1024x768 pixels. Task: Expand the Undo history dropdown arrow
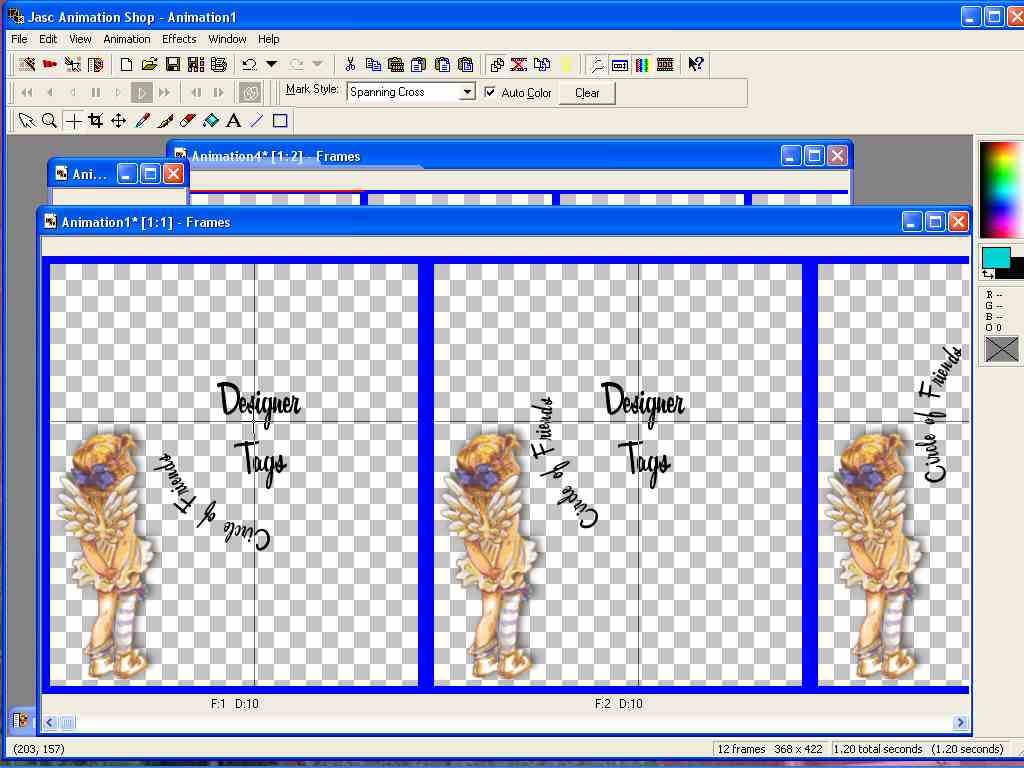[x=272, y=64]
